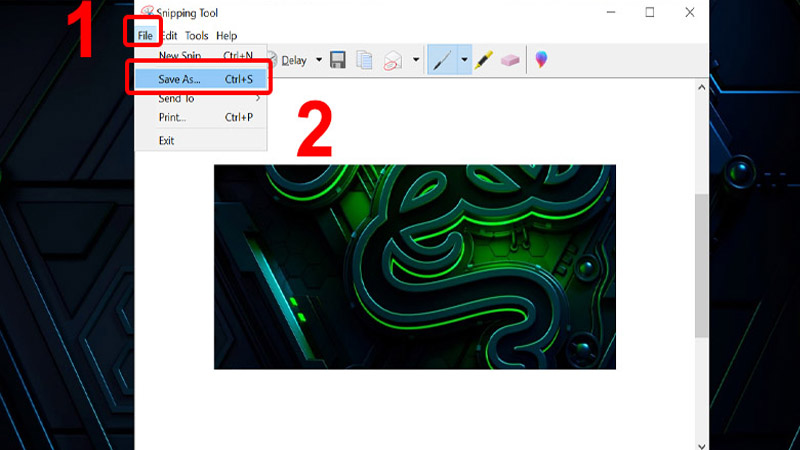Select the pink Eraser tool
This screenshot has height=450, width=800.
(x=510, y=60)
